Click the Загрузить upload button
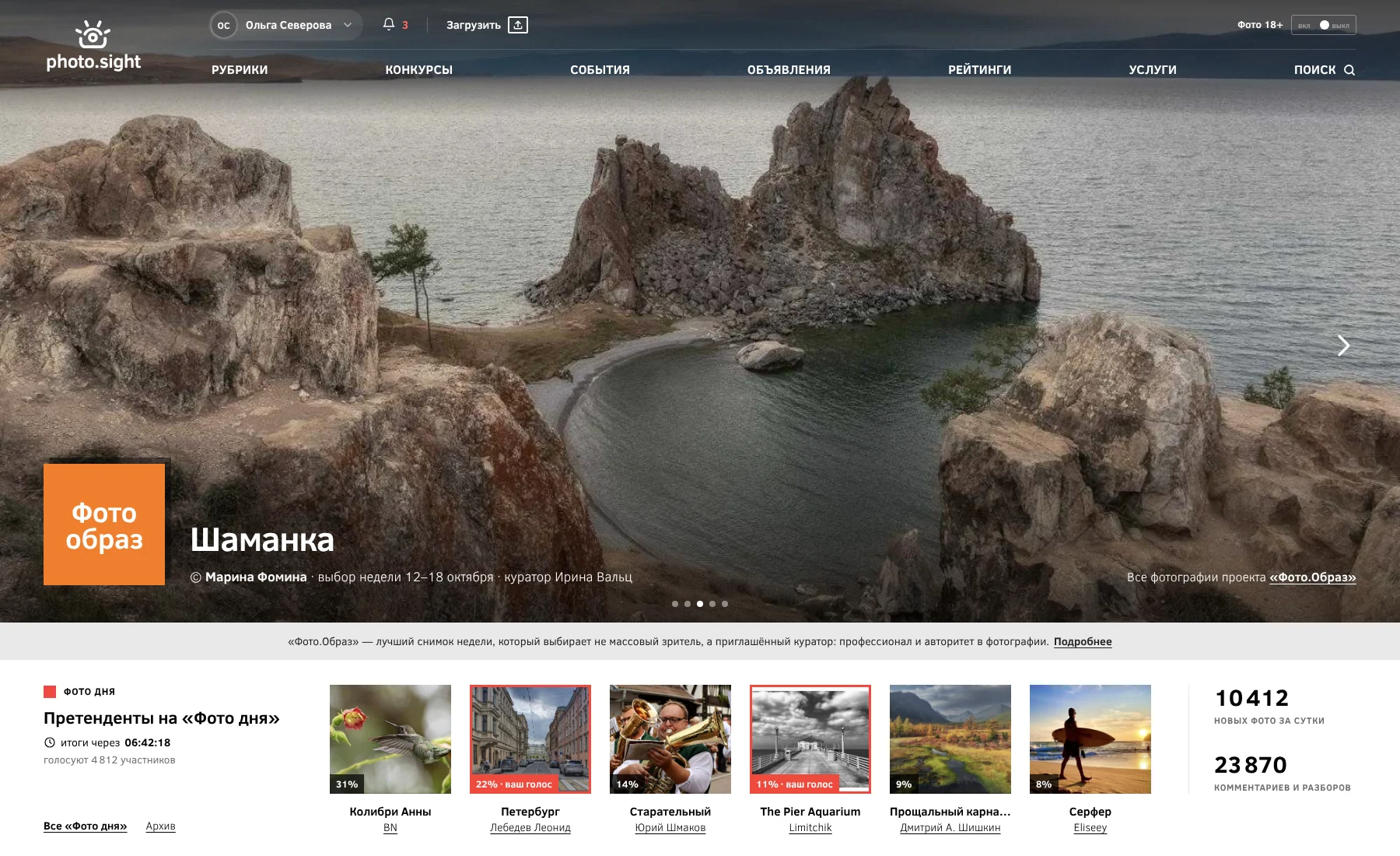Screen dimensions: 1400x856 [487, 25]
